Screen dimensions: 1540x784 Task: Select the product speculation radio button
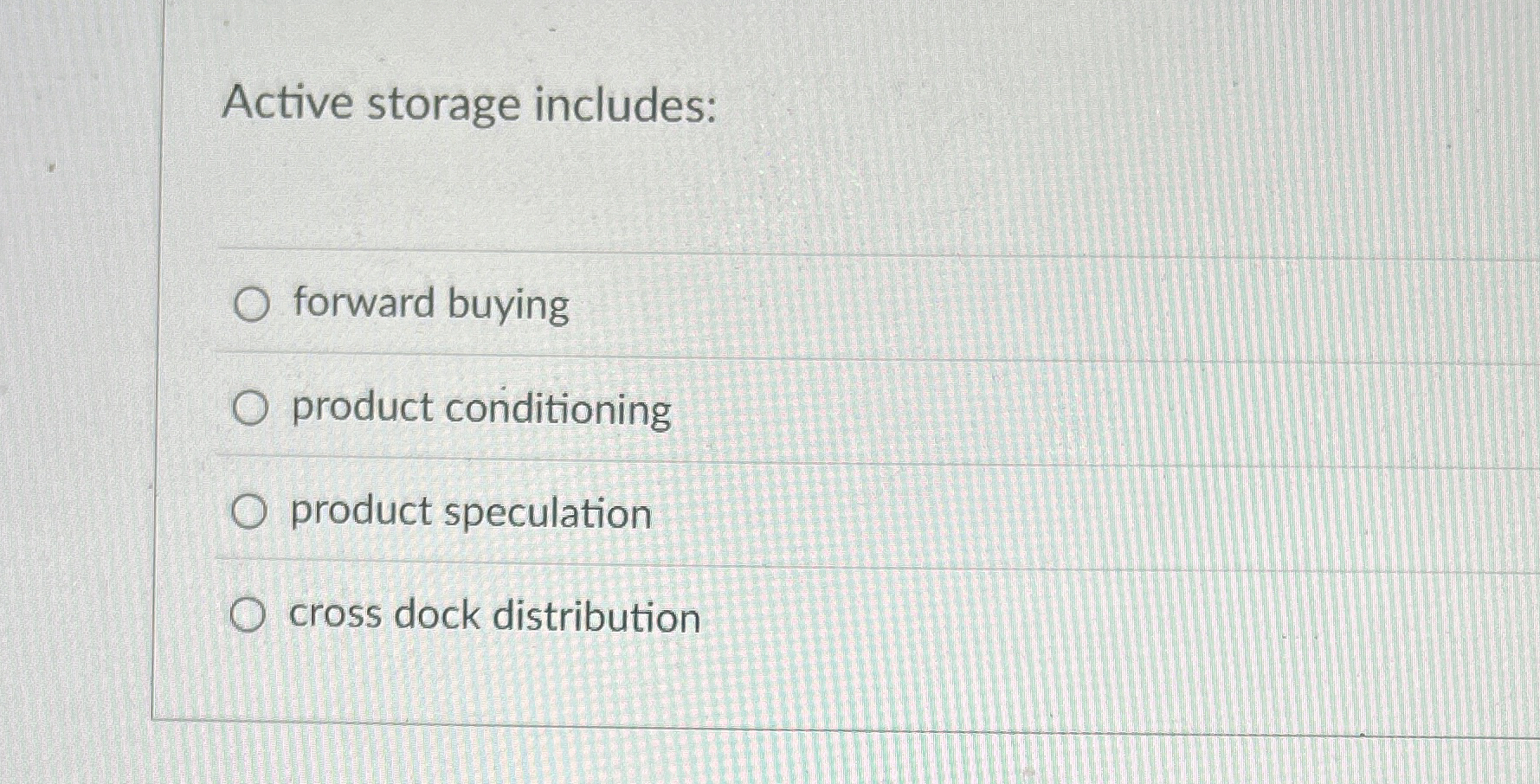tap(250, 513)
